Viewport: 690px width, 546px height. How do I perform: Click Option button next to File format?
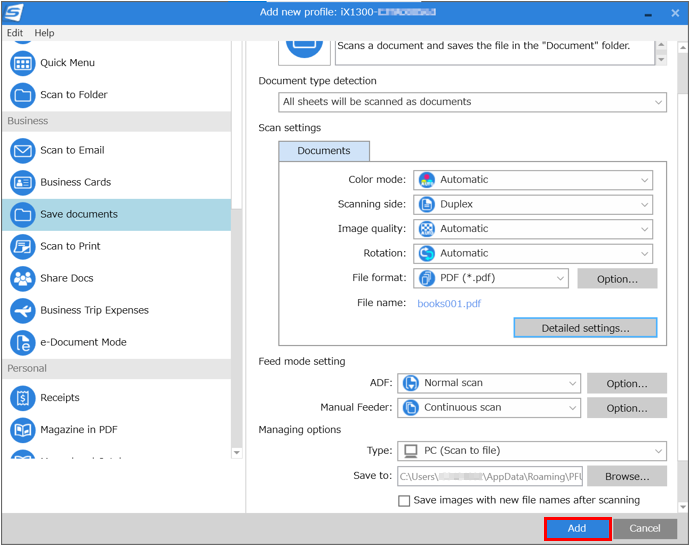click(617, 279)
